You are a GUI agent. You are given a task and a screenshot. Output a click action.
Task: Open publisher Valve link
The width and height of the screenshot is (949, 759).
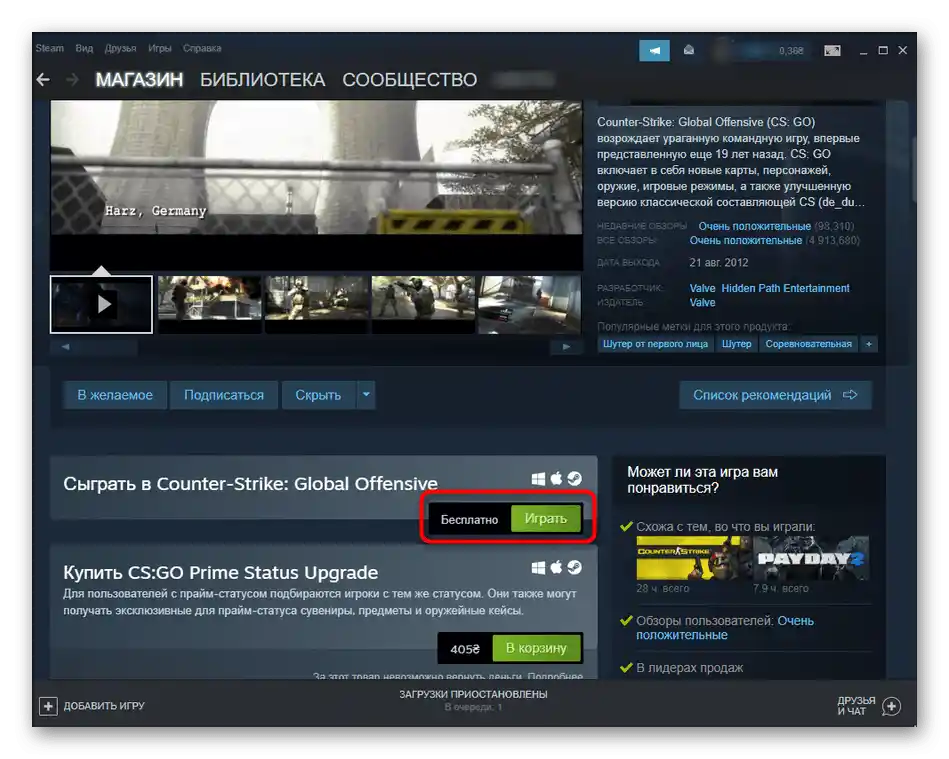[702, 303]
